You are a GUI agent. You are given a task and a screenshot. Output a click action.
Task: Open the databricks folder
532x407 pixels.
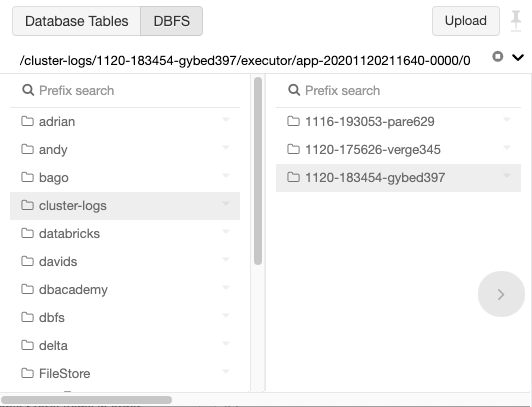125,233
